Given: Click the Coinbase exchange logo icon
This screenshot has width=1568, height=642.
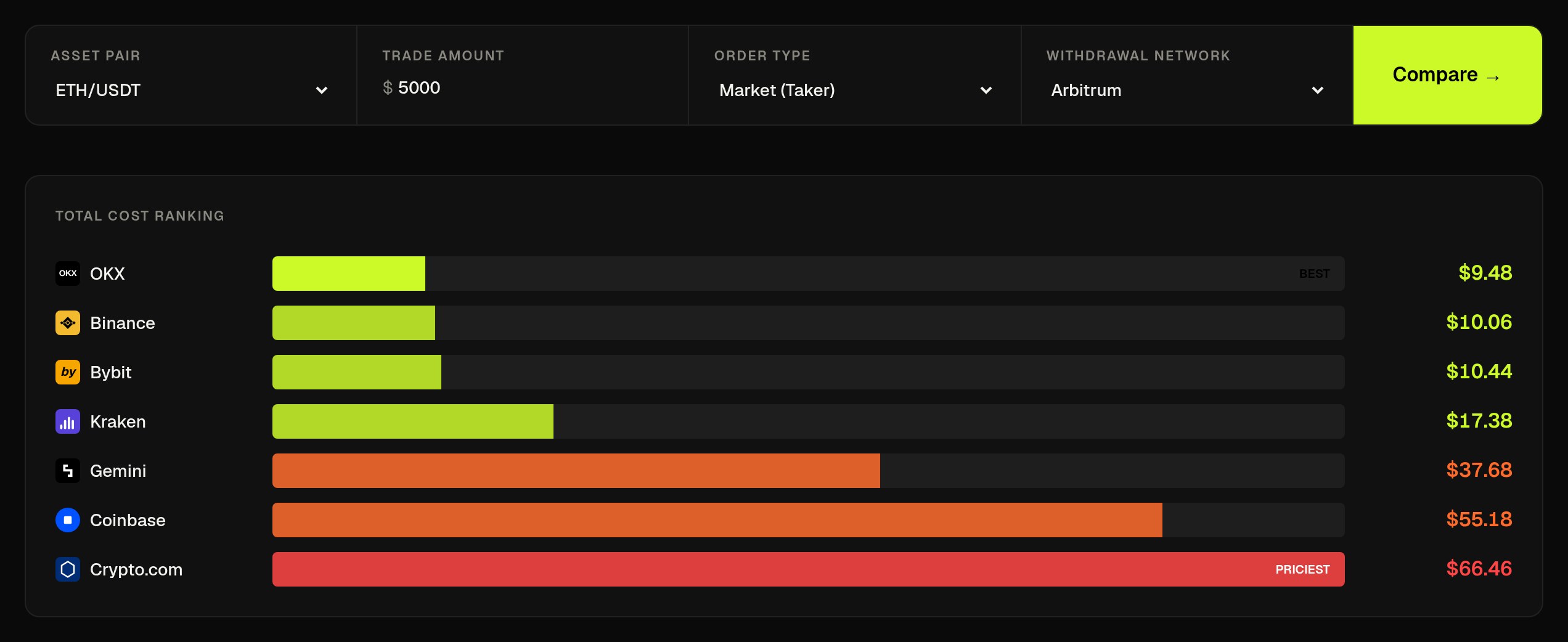Looking at the screenshot, I should pos(68,520).
